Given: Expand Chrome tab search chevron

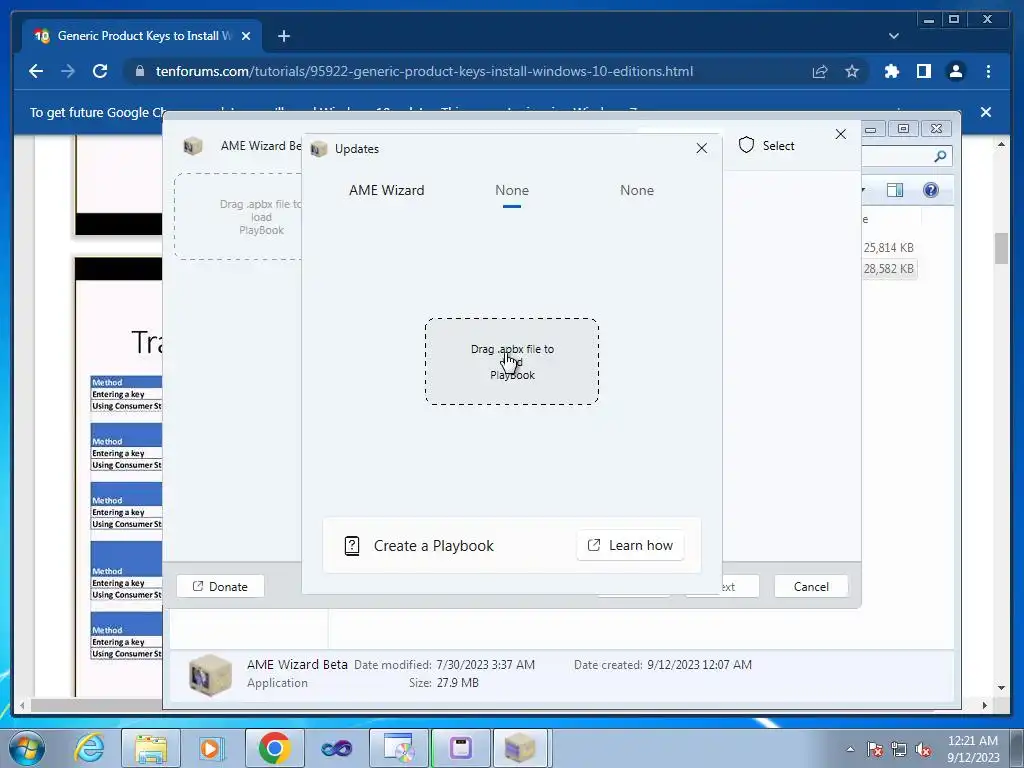Looking at the screenshot, I should (x=893, y=37).
